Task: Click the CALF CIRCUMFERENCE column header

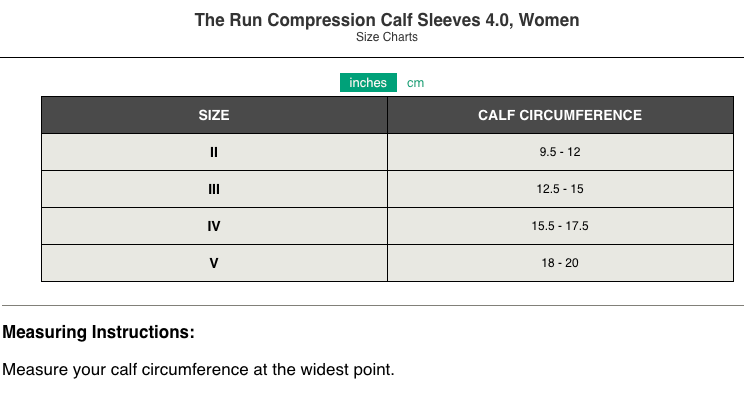Action: point(560,115)
